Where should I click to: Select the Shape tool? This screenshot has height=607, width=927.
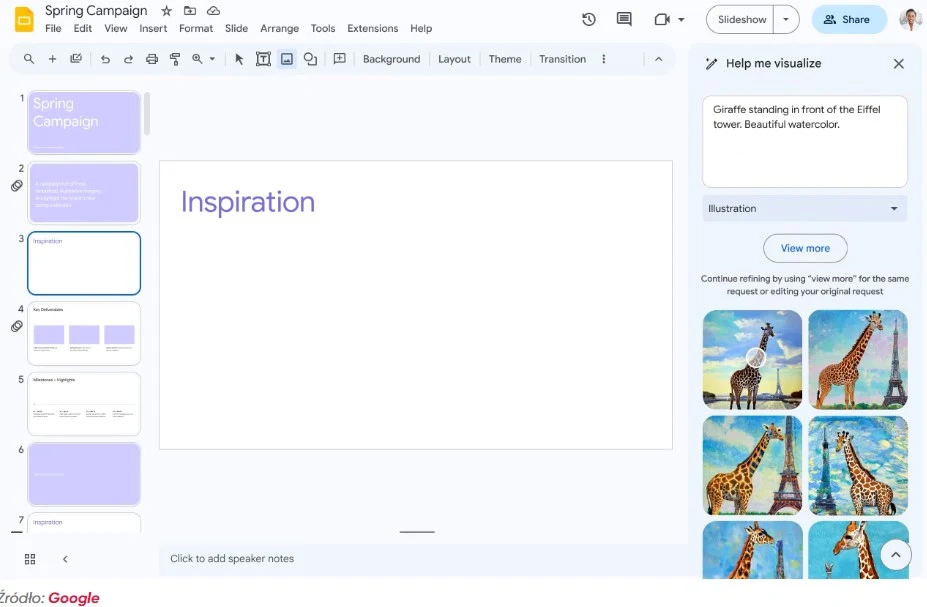point(310,59)
